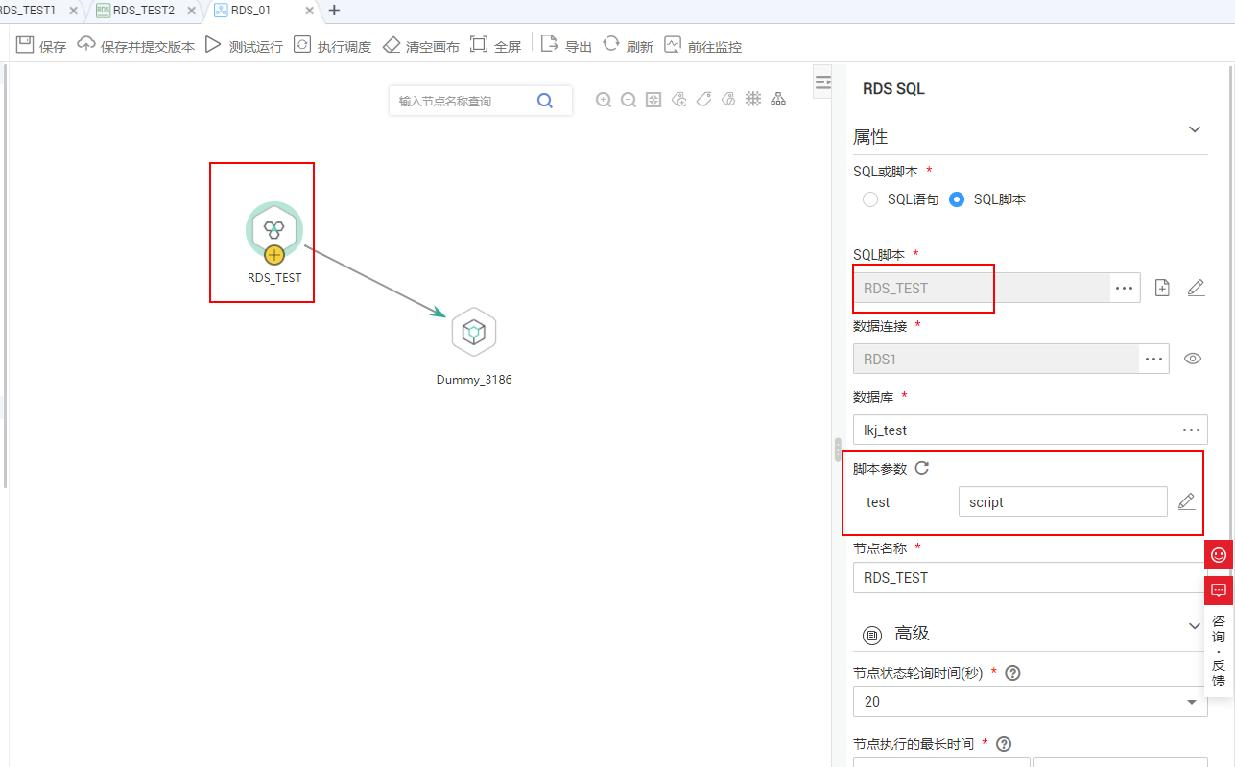Open 咨询·反馈 consultation feedback
1235x767 pixels.
tap(1218, 650)
